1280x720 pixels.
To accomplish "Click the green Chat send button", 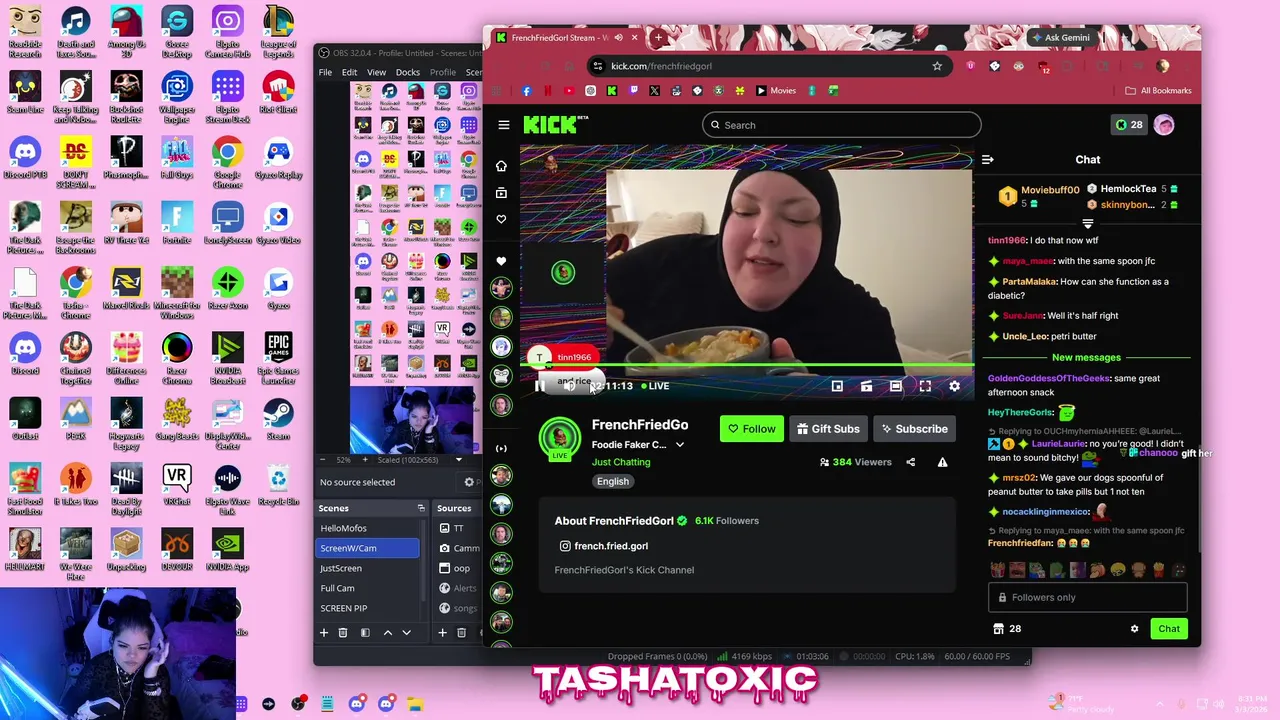I will click(1169, 629).
